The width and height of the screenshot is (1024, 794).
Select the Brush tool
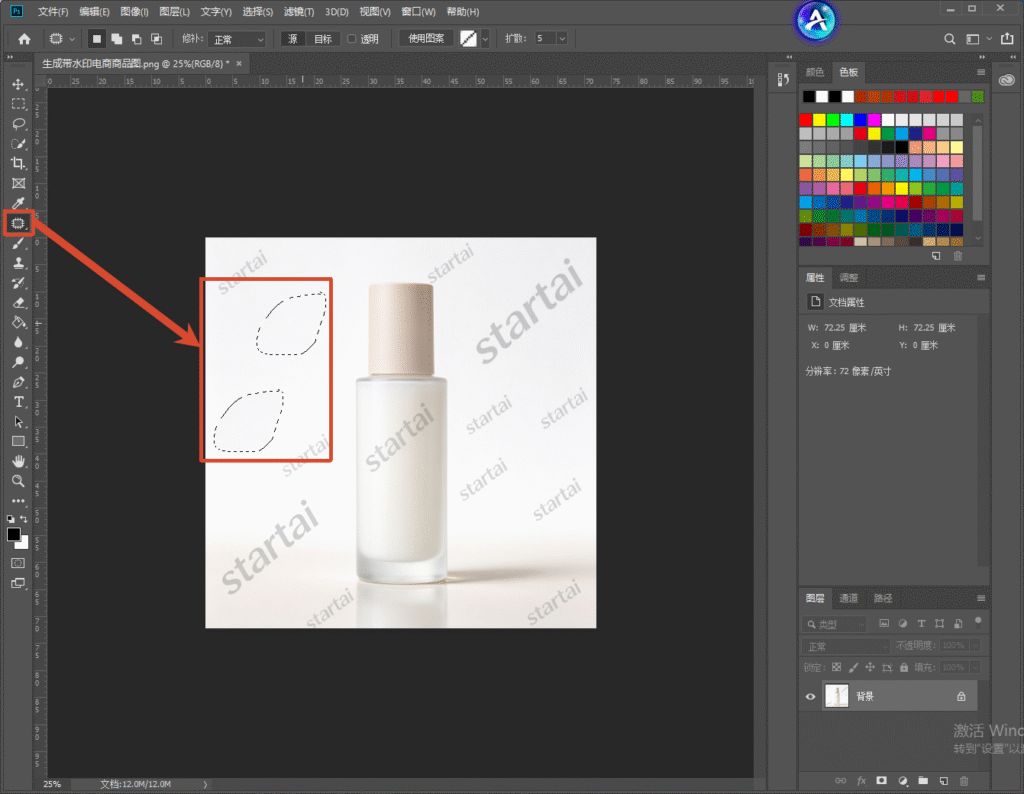pos(18,243)
